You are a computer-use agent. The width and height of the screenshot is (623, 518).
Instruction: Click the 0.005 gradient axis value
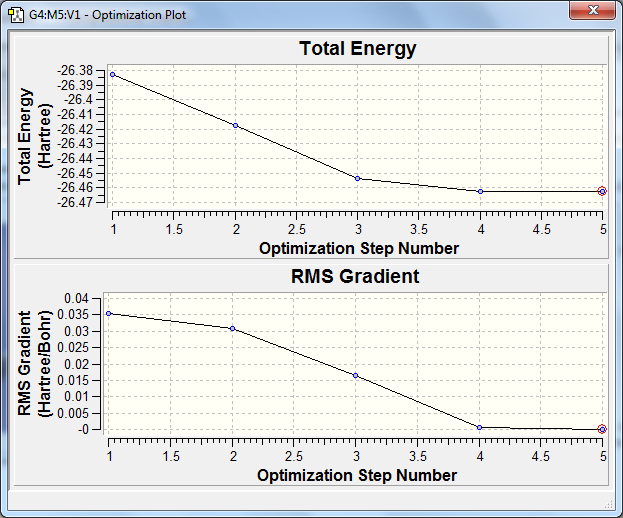point(73,414)
